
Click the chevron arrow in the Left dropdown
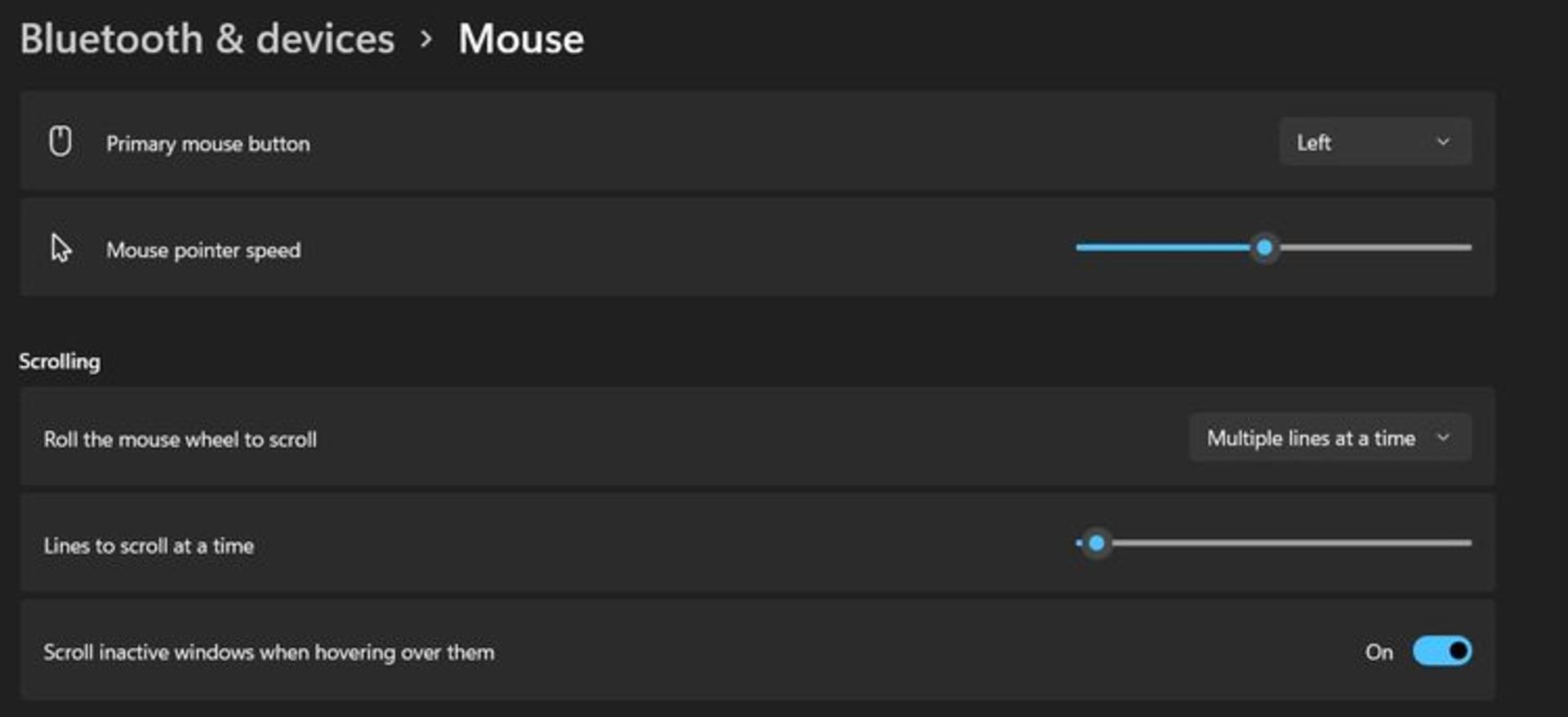pos(1443,142)
